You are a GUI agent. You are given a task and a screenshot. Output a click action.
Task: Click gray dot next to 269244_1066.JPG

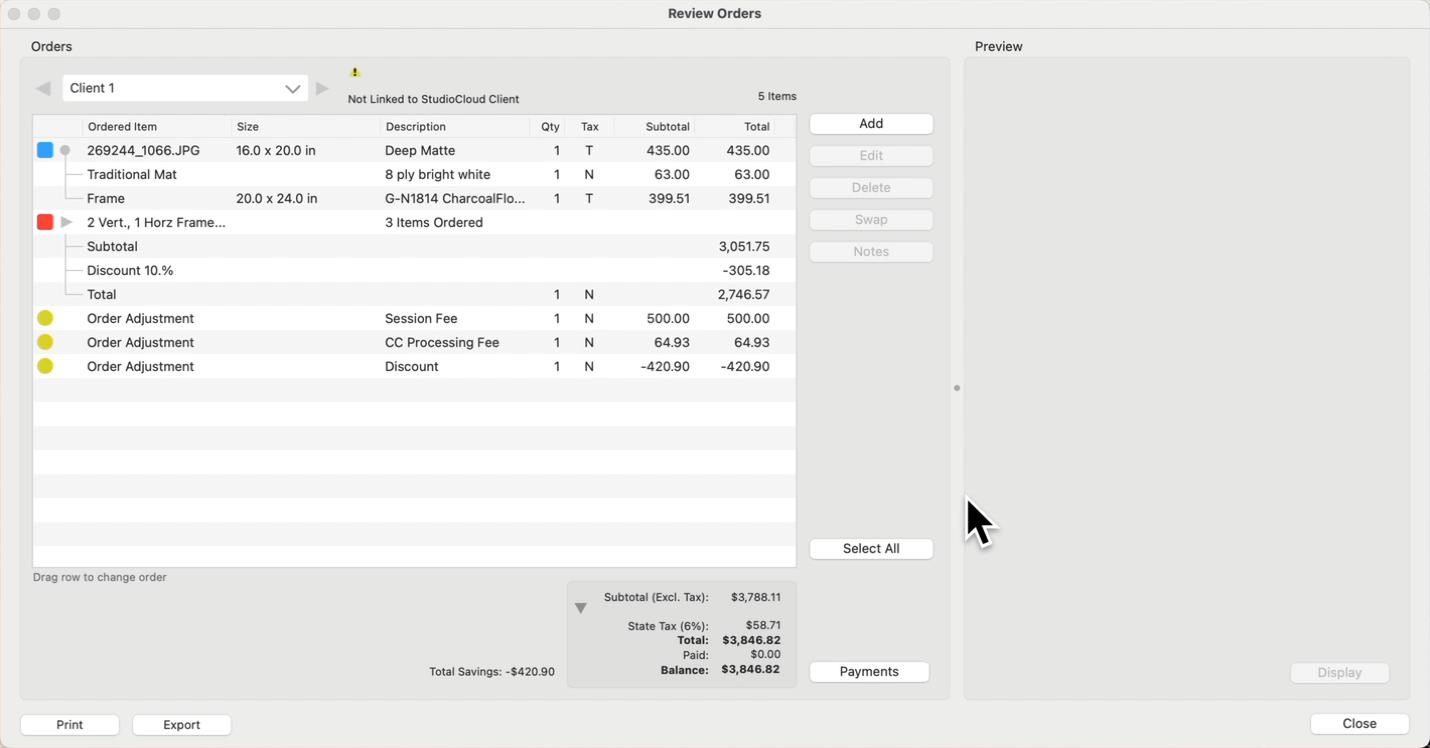tap(65, 150)
